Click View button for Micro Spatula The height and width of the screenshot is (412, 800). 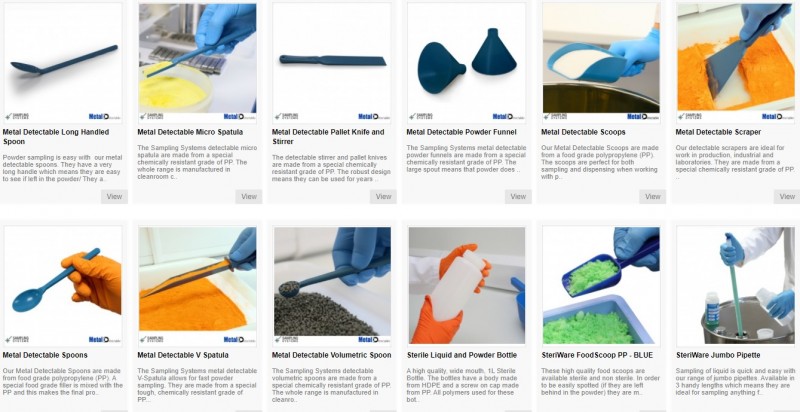(249, 196)
